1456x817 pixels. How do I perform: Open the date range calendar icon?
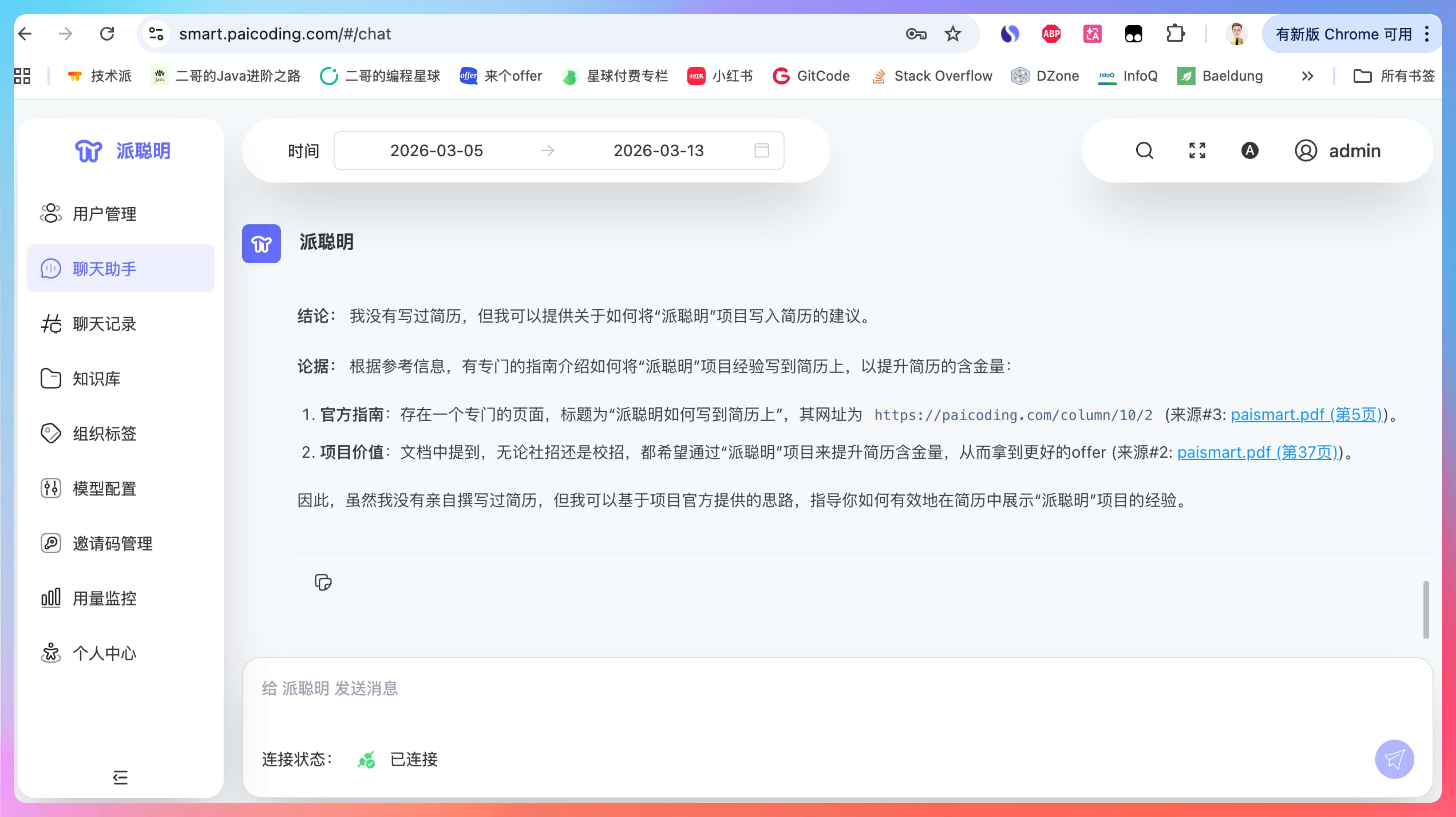pos(761,150)
